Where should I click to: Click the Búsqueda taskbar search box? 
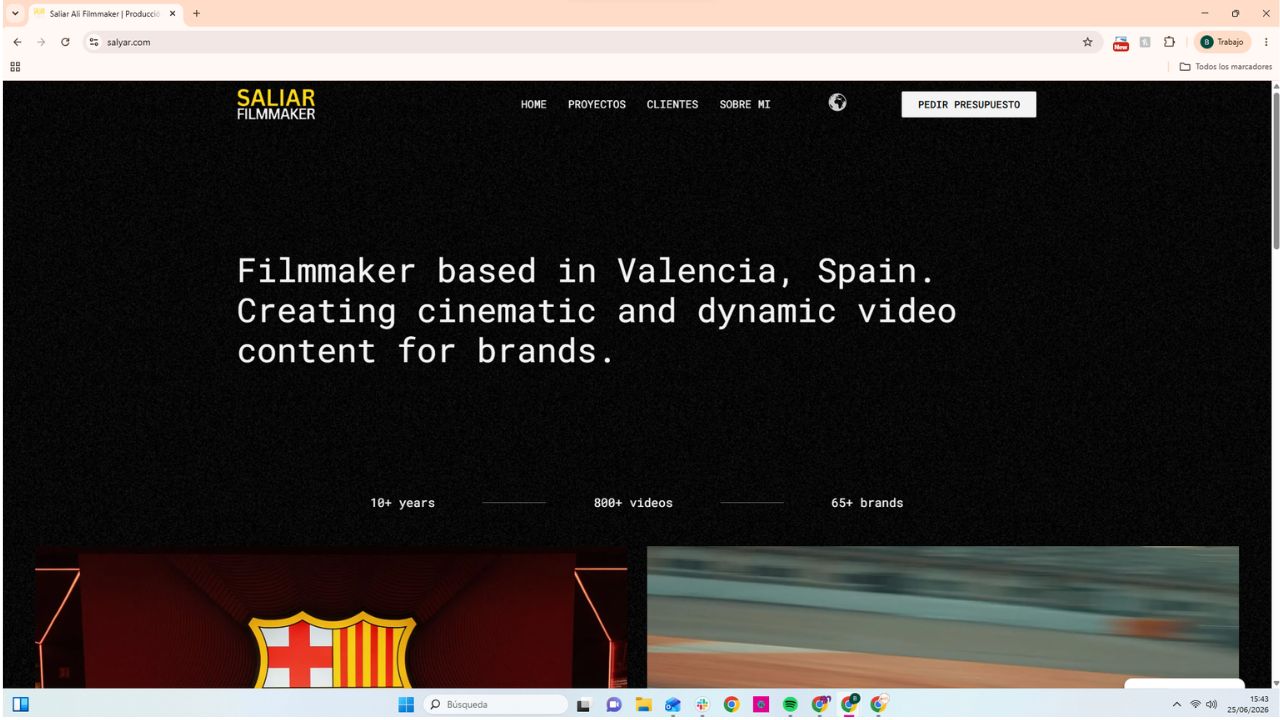coord(496,705)
